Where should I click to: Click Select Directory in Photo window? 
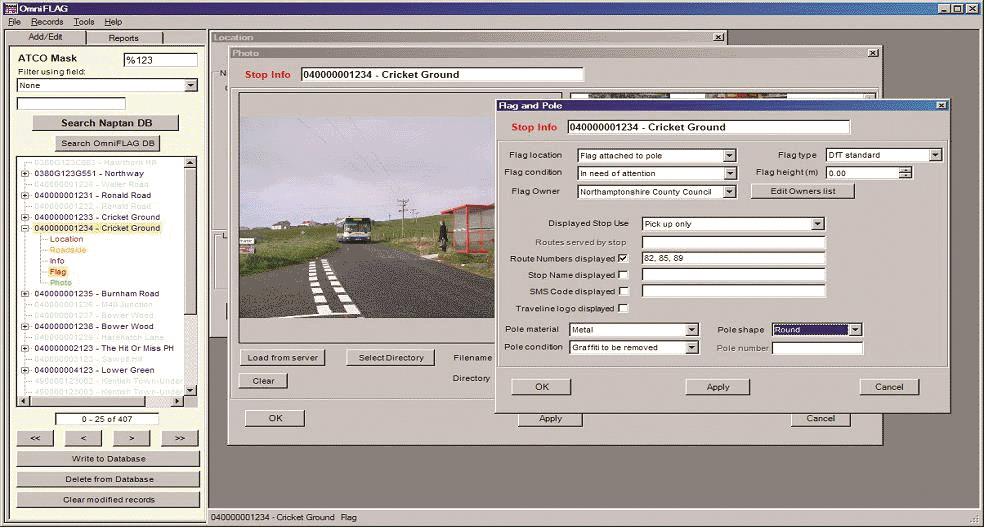pyautogui.click(x=391, y=358)
